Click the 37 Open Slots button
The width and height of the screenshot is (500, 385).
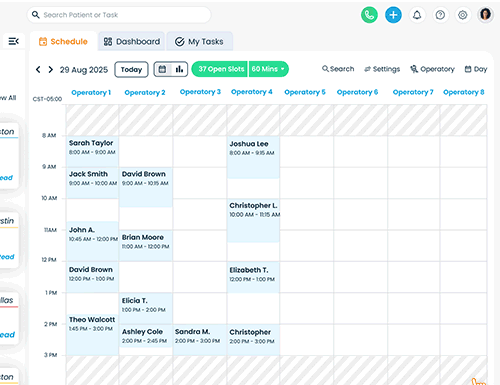click(x=220, y=69)
